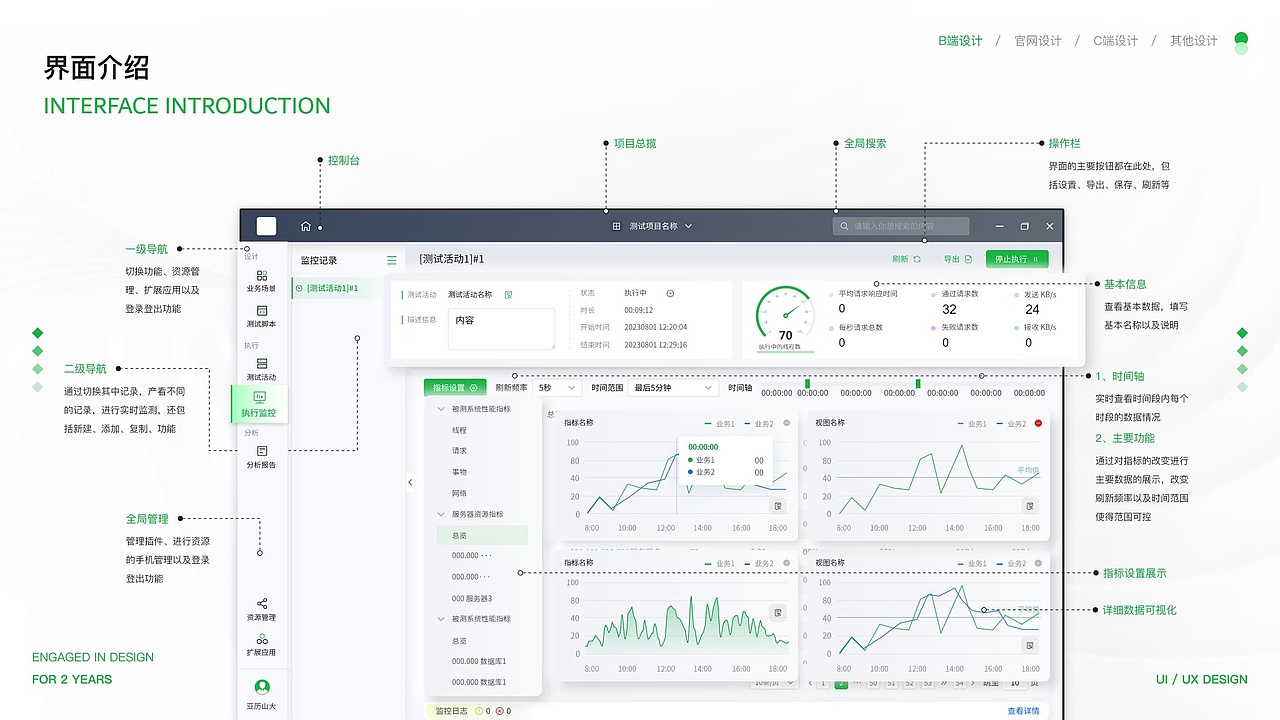1280x720 pixels.
Task: Select 000 服务器3 in the indicator list
Action: (x=472, y=598)
